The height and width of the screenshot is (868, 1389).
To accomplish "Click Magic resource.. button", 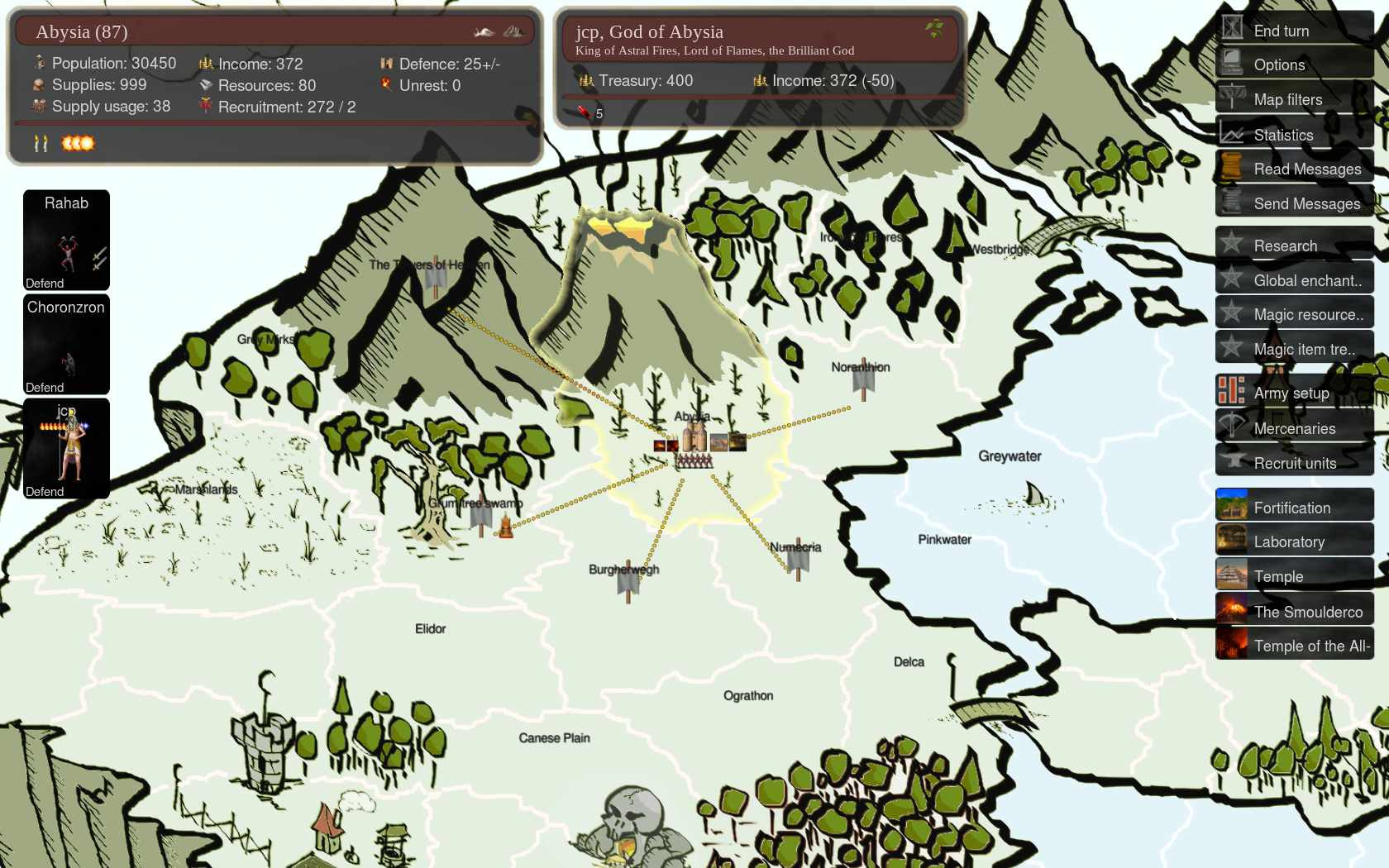I will point(1295,312).
